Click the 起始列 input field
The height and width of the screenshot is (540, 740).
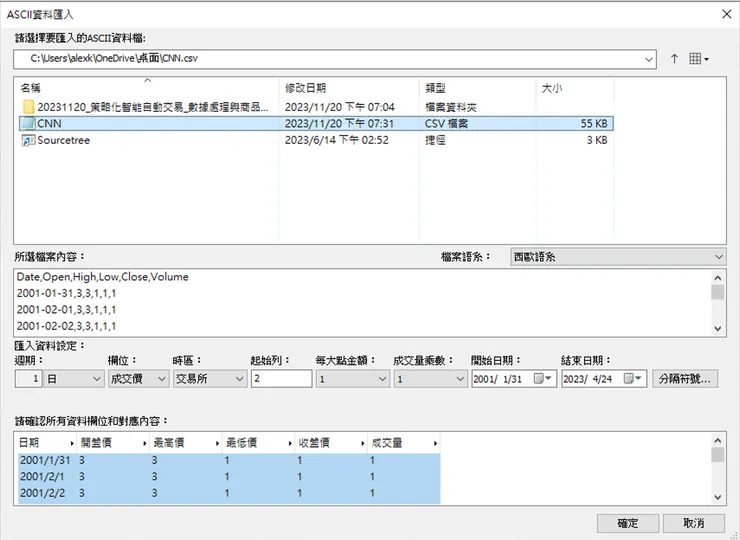pyautogui.click(x=282, y=379)
